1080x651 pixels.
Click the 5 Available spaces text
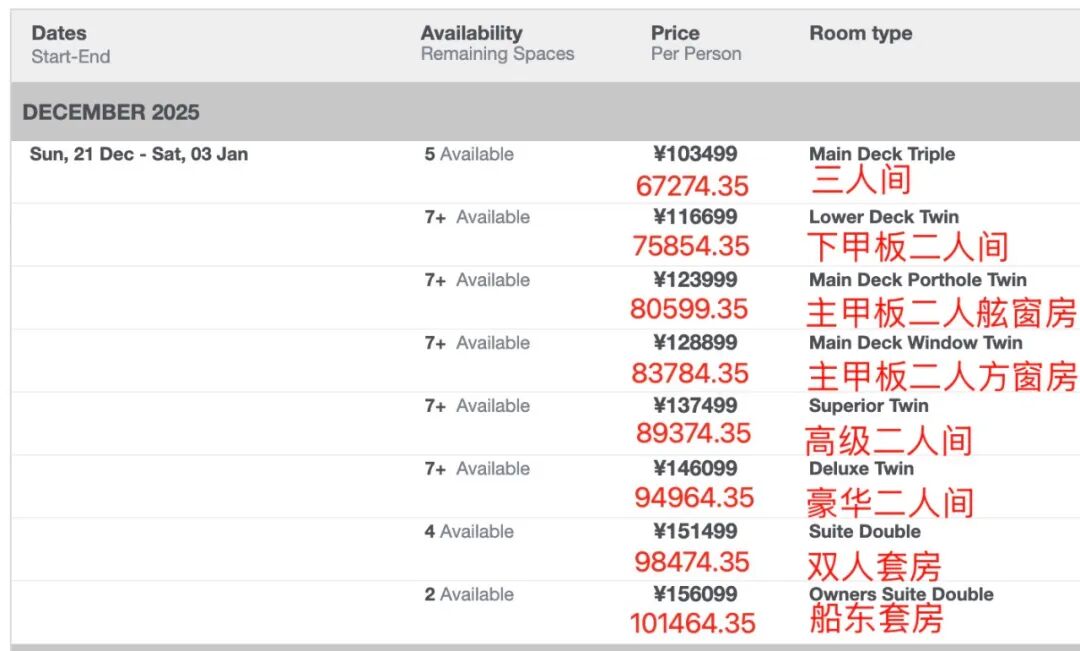[x=468, y=155]
